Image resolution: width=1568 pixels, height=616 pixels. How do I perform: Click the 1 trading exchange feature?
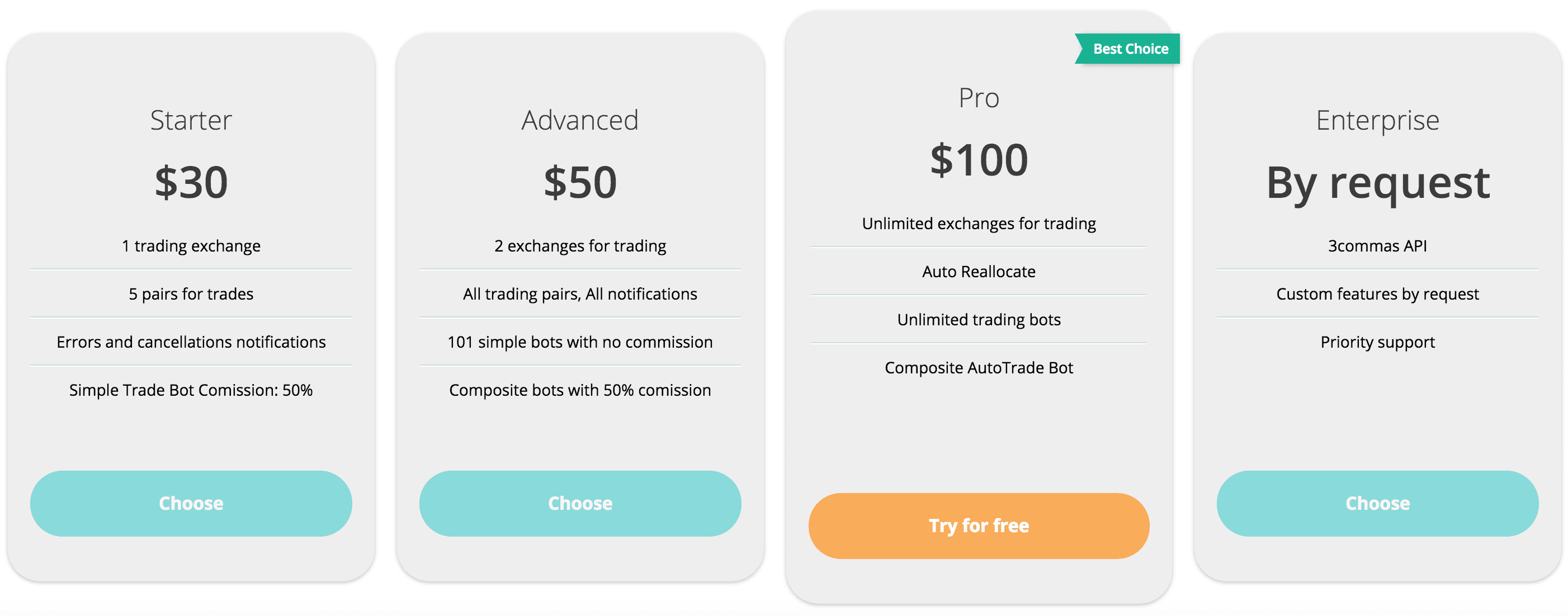tap(191, 245)
